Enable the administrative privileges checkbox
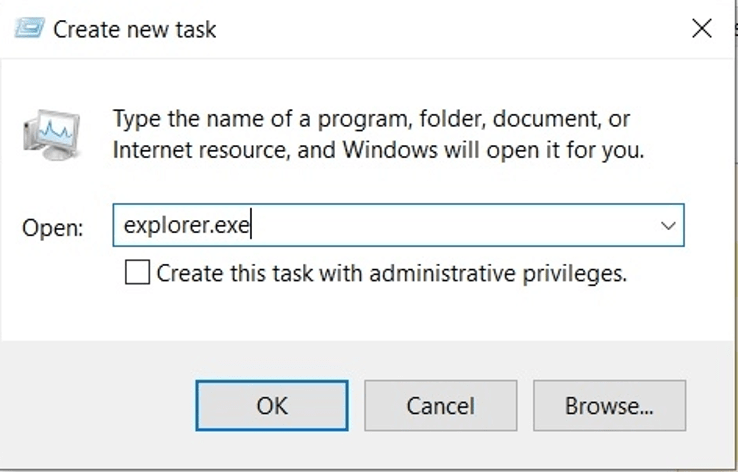Viewport: 738px width, 472px height. 137,272
